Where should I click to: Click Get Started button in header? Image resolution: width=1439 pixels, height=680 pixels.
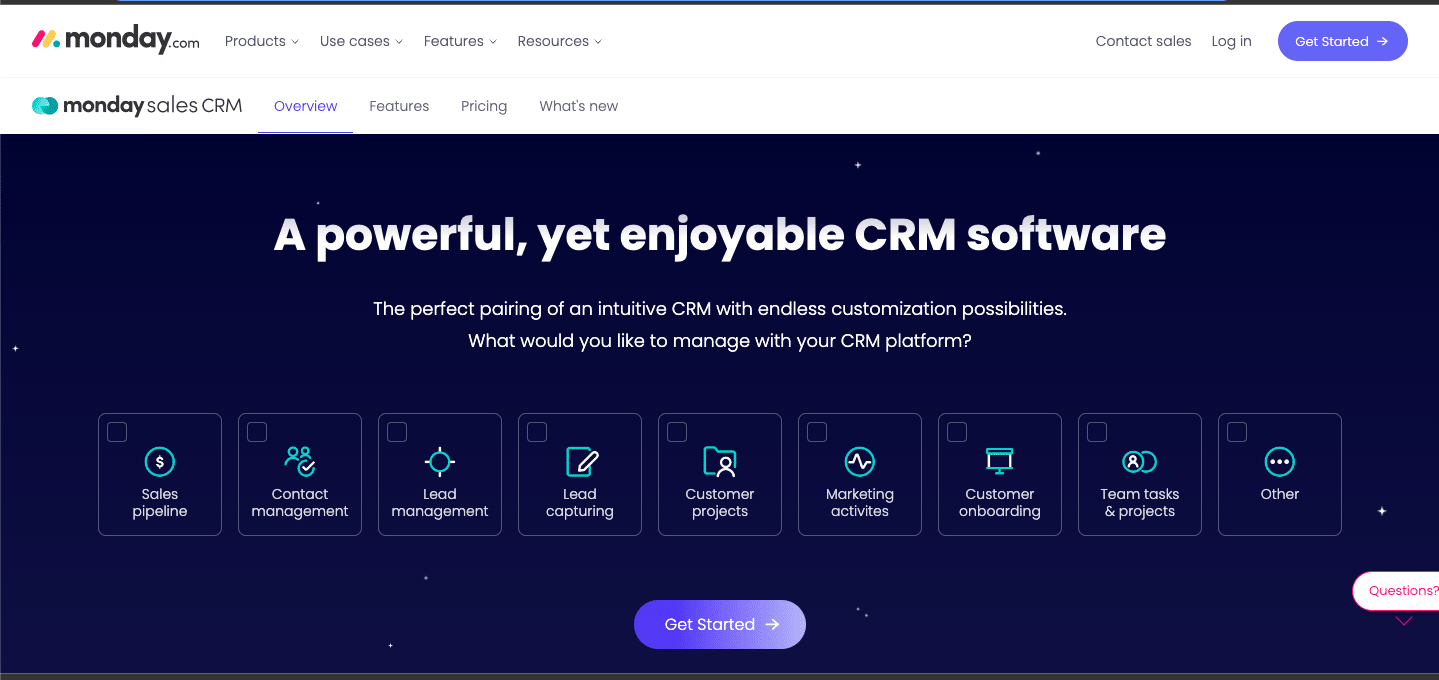pyautogui.click(x=1342, y=41)
